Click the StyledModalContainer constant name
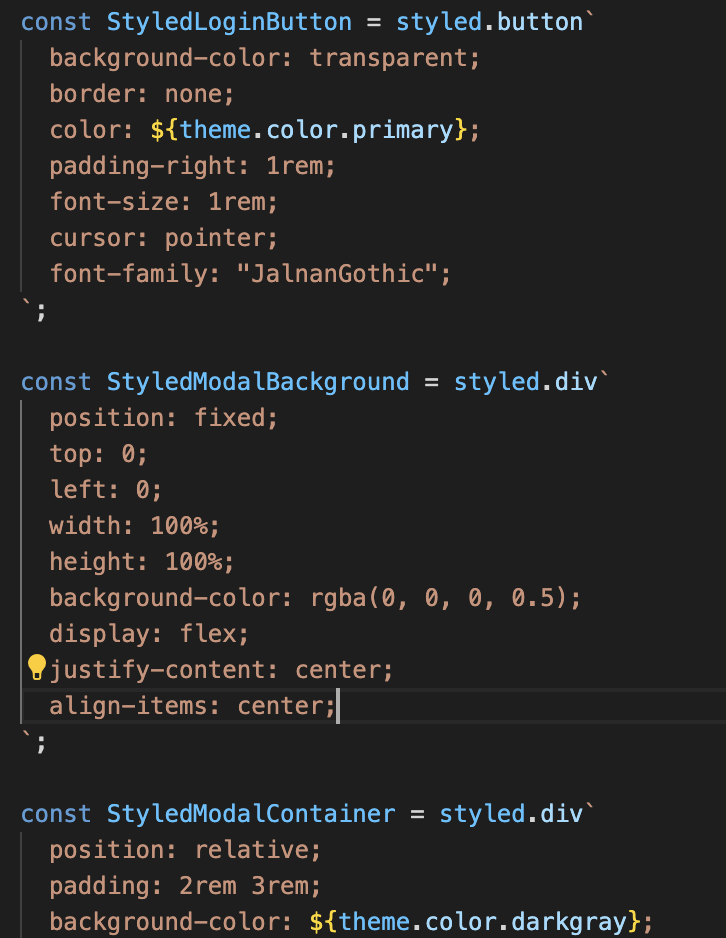Screen dimensions: 726x938 coord(251,814)
